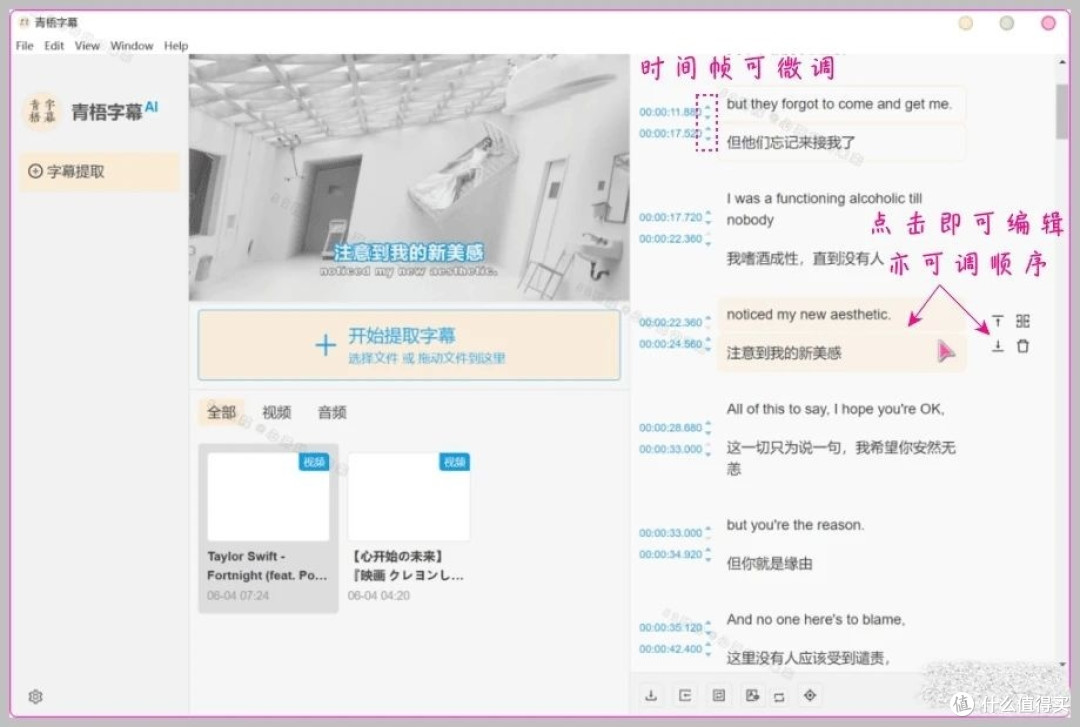The height and width of the screenshot is (727, 1080).
Task: Adjust stepper beside timestamp 00:00:34.920
Action: tap(708, 554)
